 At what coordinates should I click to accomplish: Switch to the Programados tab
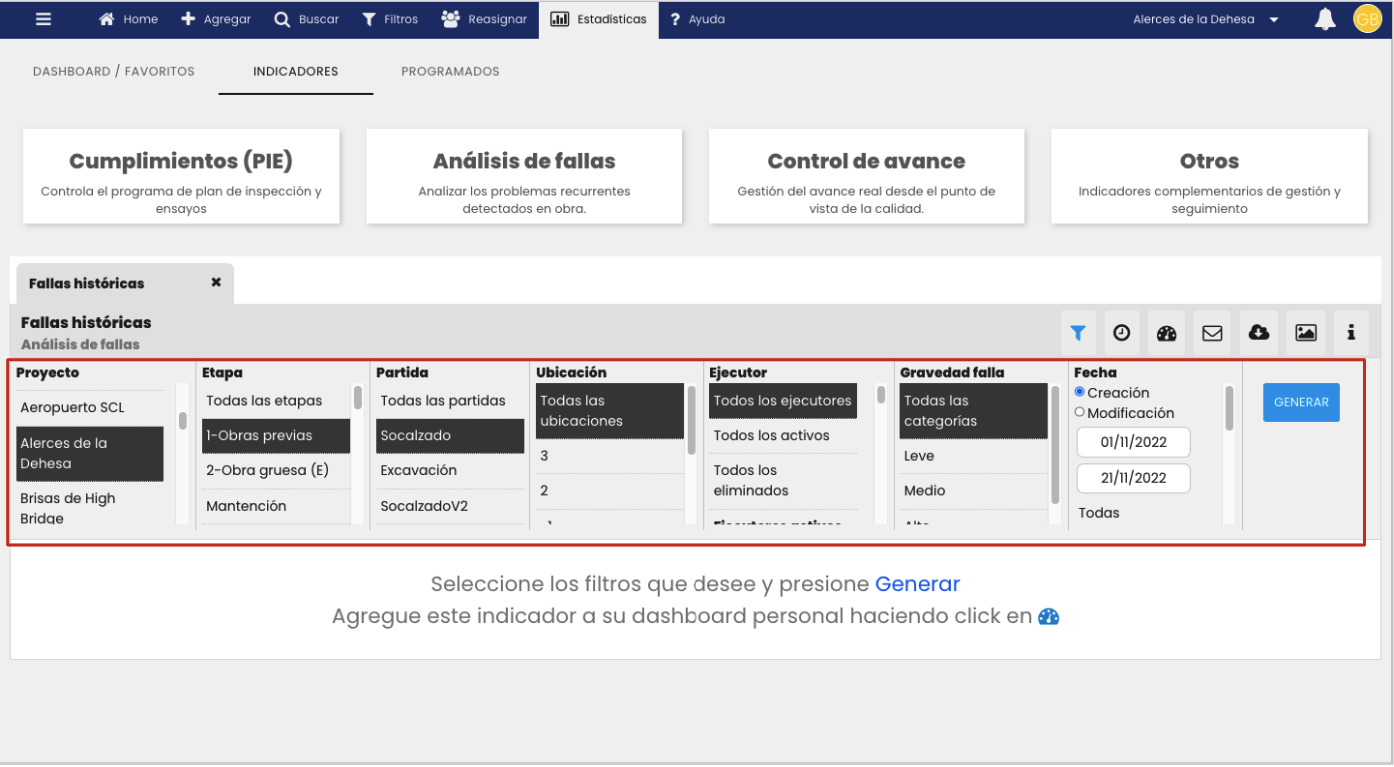[450, 71]
